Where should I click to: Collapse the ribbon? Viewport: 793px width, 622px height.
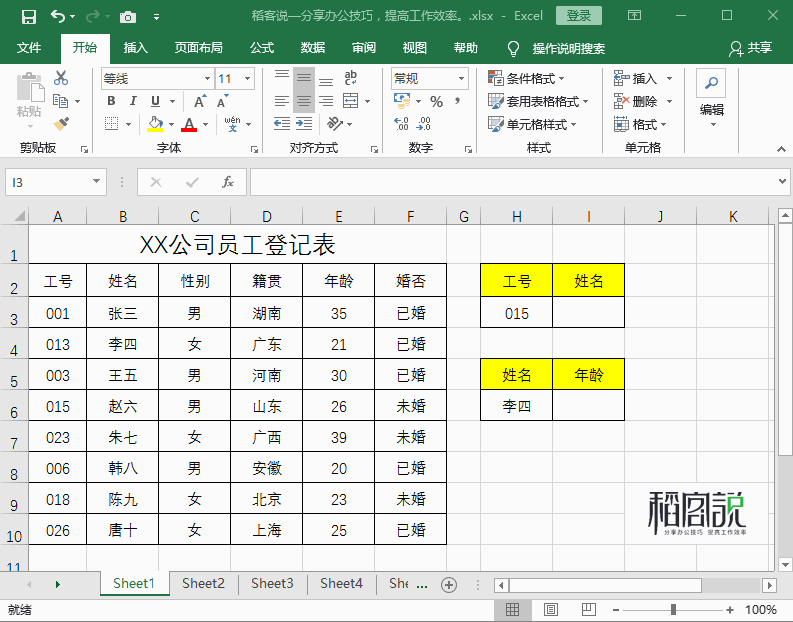[781, 149]
